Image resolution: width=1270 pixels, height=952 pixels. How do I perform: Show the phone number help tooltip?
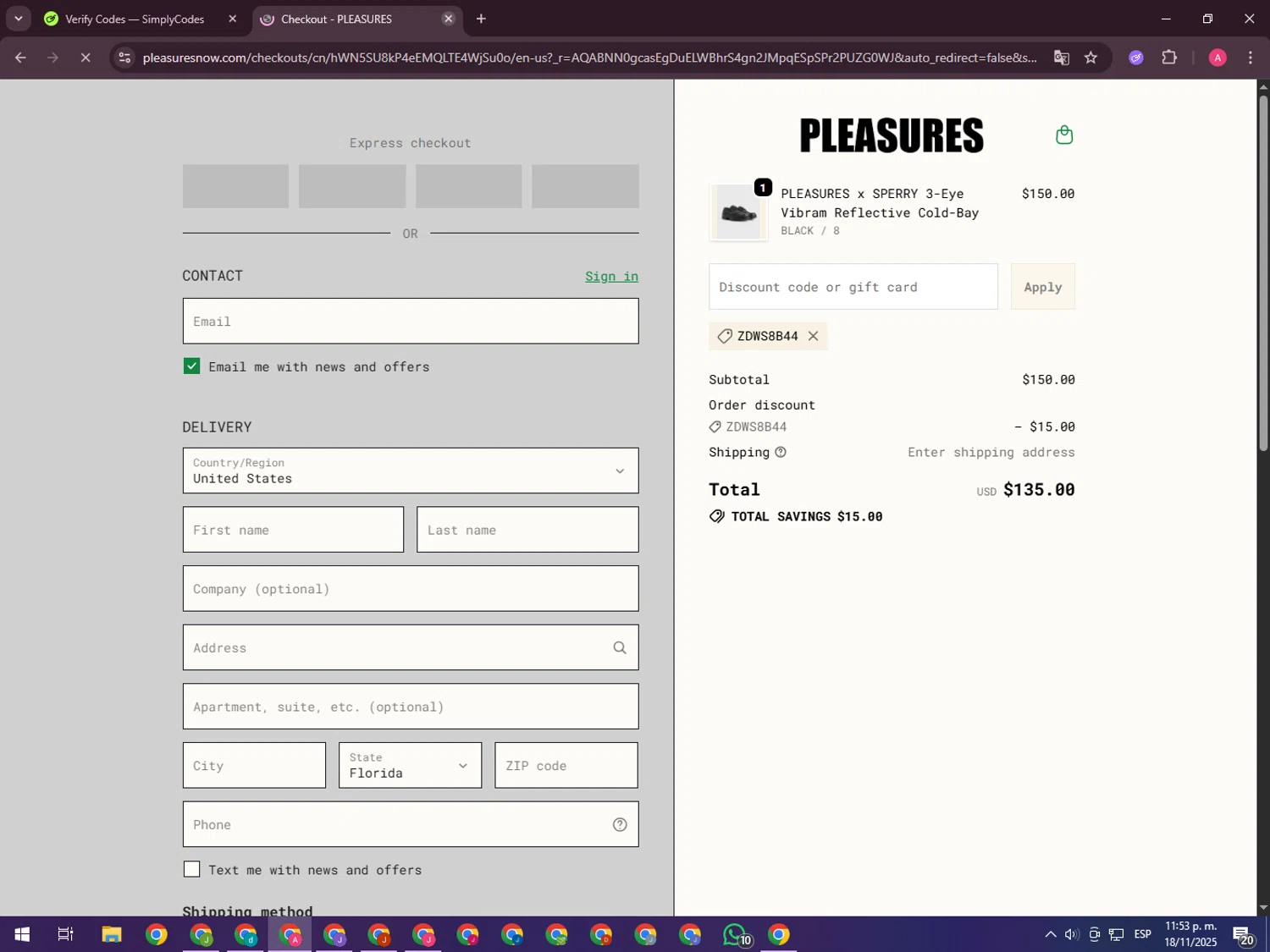click(620, 824)
